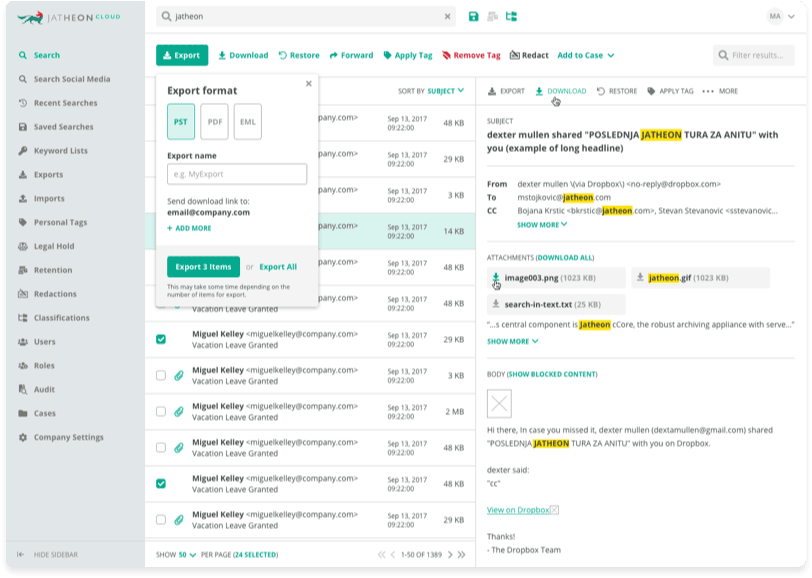Screen dimensions: 812x578
Task: Expand Show More under attachment text snippet
Action: click(x=512, y=341)
